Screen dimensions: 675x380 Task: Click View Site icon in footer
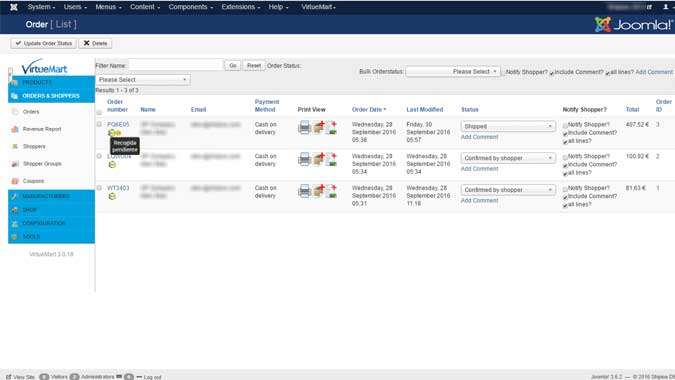9,377
